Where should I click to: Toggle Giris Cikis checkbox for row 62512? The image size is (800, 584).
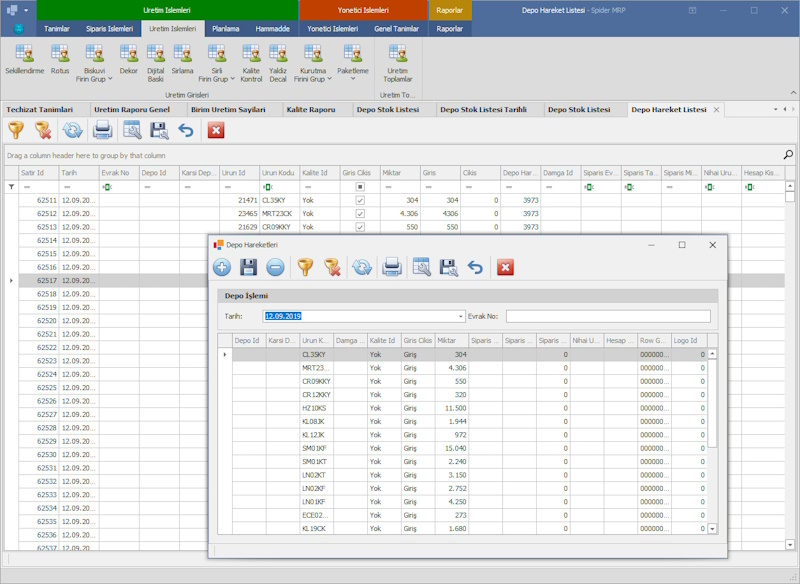360,213
